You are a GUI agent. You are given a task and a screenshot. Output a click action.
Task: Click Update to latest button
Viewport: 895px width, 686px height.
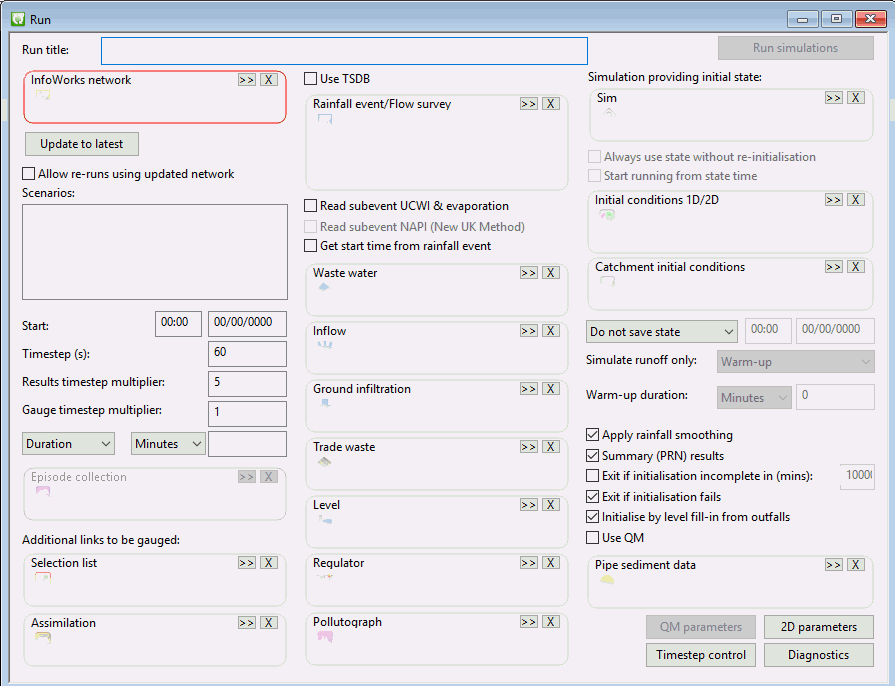(82, 144)
